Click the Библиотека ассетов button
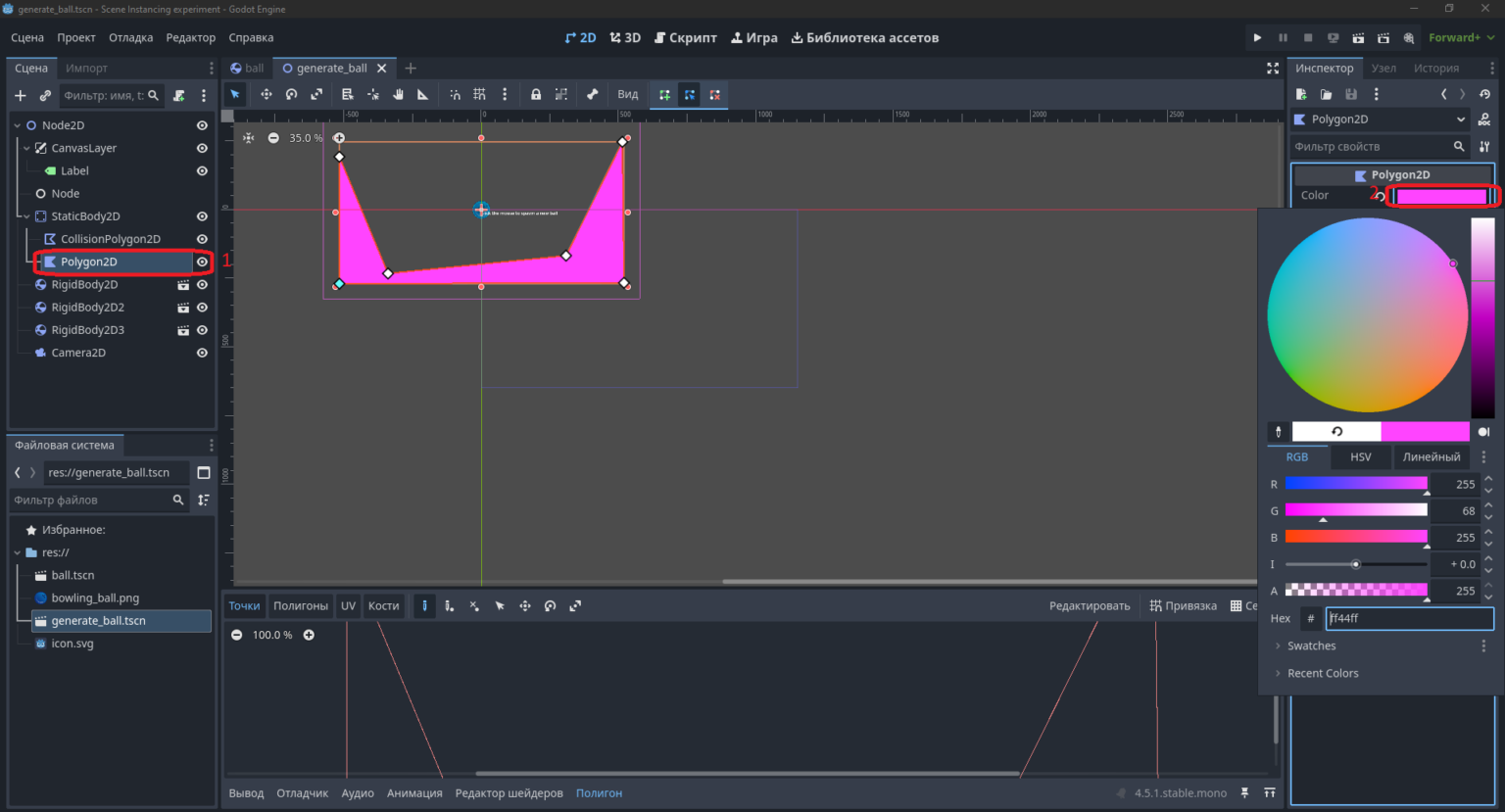The width and height of the screenshot is (1505, 812). click(865, 38)
